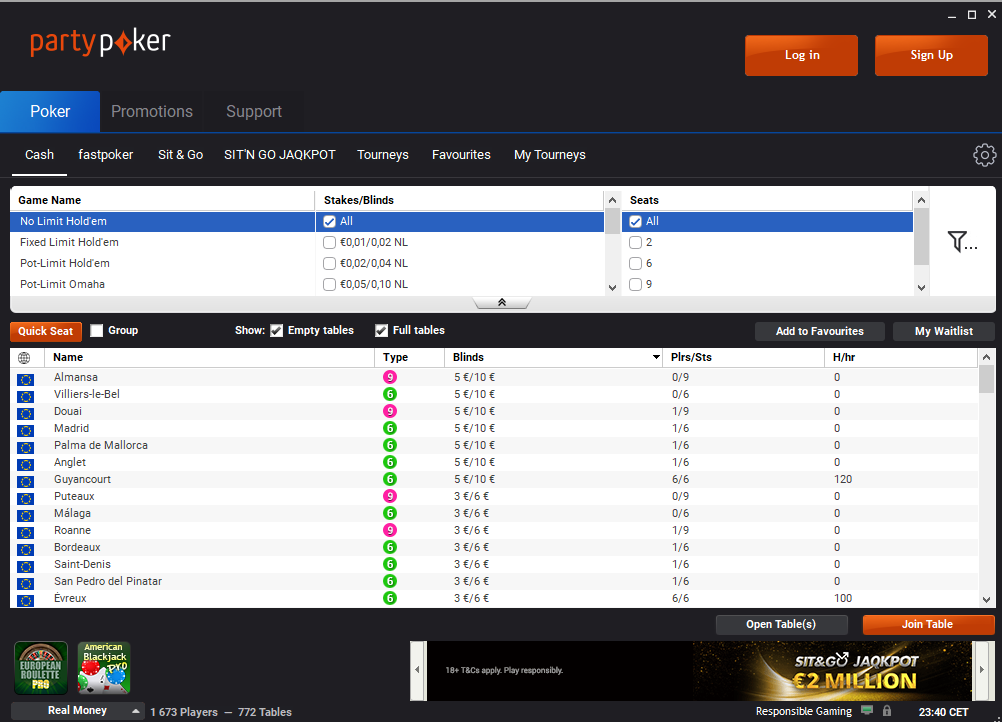The image size is (1002, 722).
Task: Click the green monitor icon near Responsible Gaming
Action: pos(867,710)
